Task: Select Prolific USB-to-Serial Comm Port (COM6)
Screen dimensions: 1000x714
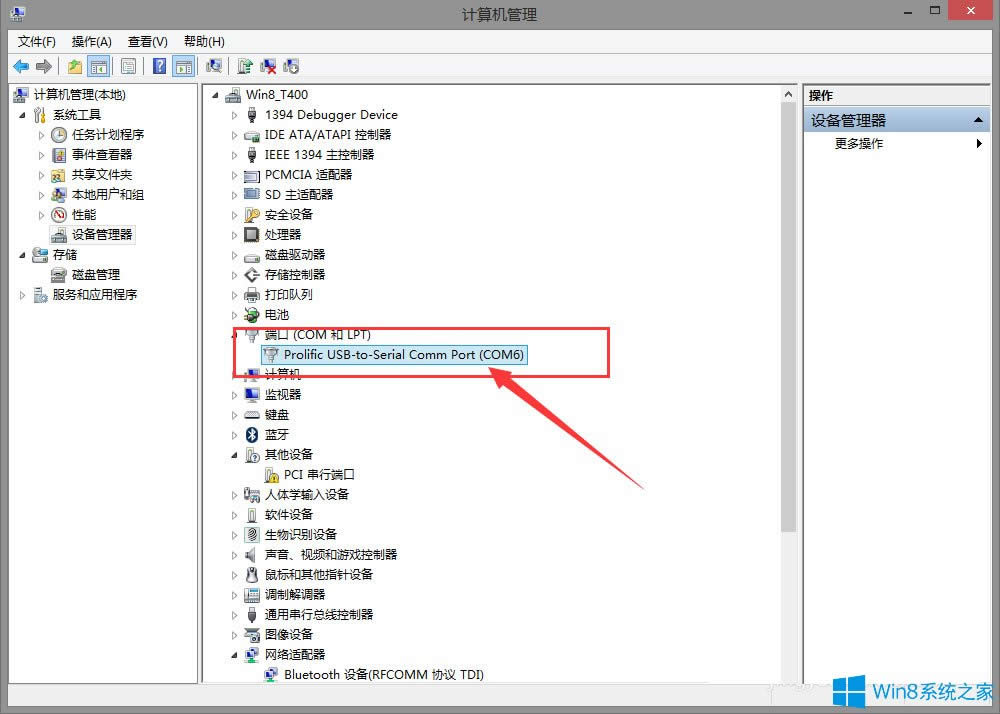Action: coord(404,354)
